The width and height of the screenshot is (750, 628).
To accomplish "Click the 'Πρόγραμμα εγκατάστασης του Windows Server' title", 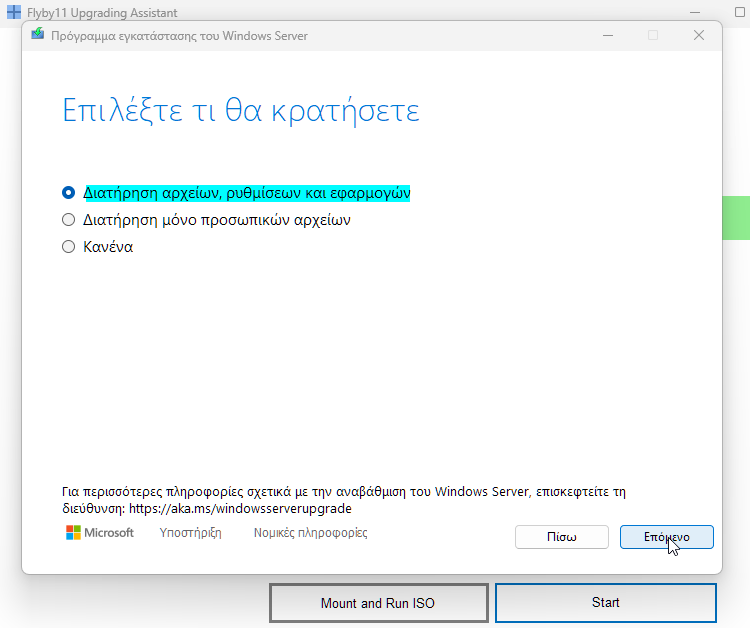I will [179, 36].
